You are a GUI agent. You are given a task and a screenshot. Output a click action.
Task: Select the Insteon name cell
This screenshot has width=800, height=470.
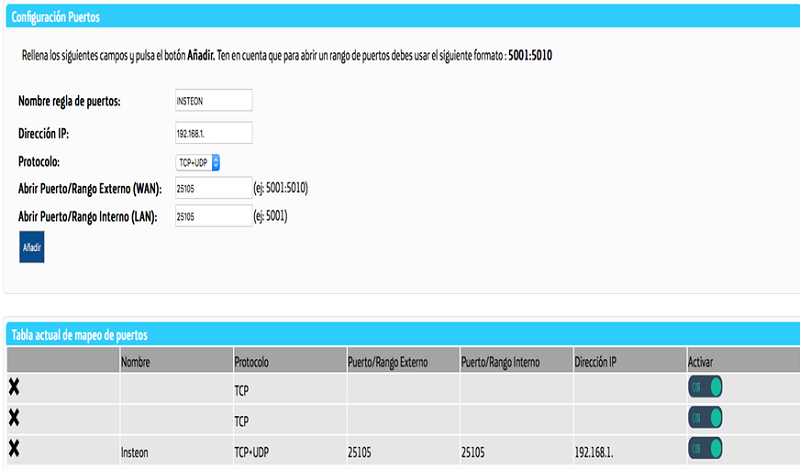176,452
